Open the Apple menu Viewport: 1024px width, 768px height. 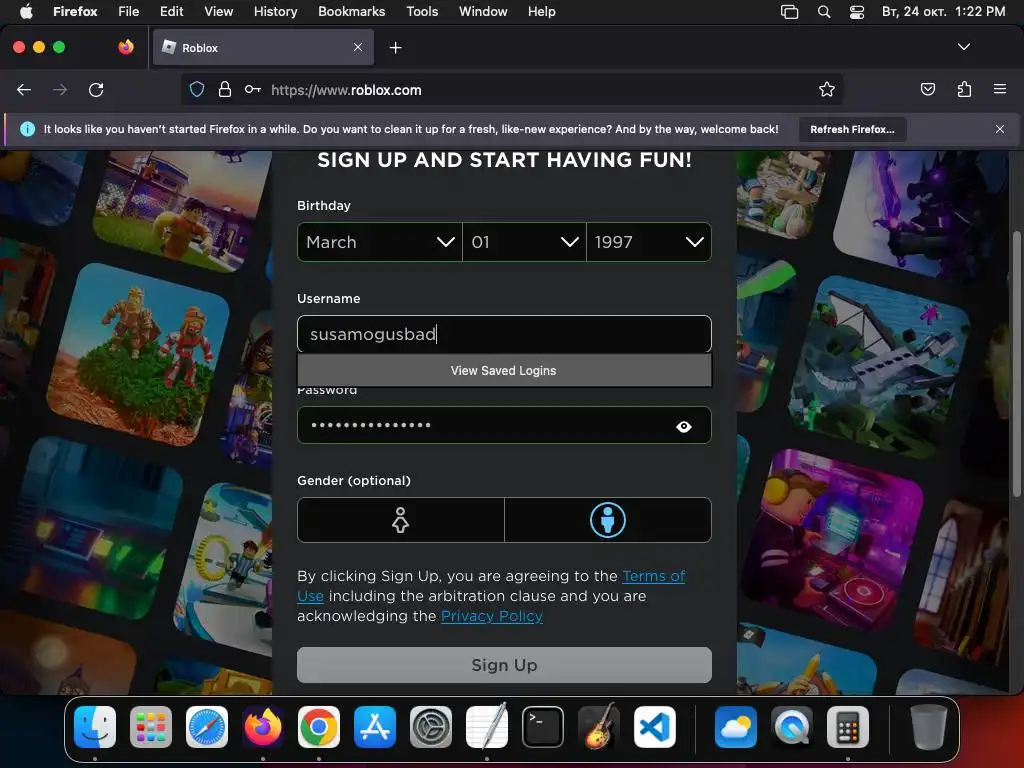(x=26, y=12)
